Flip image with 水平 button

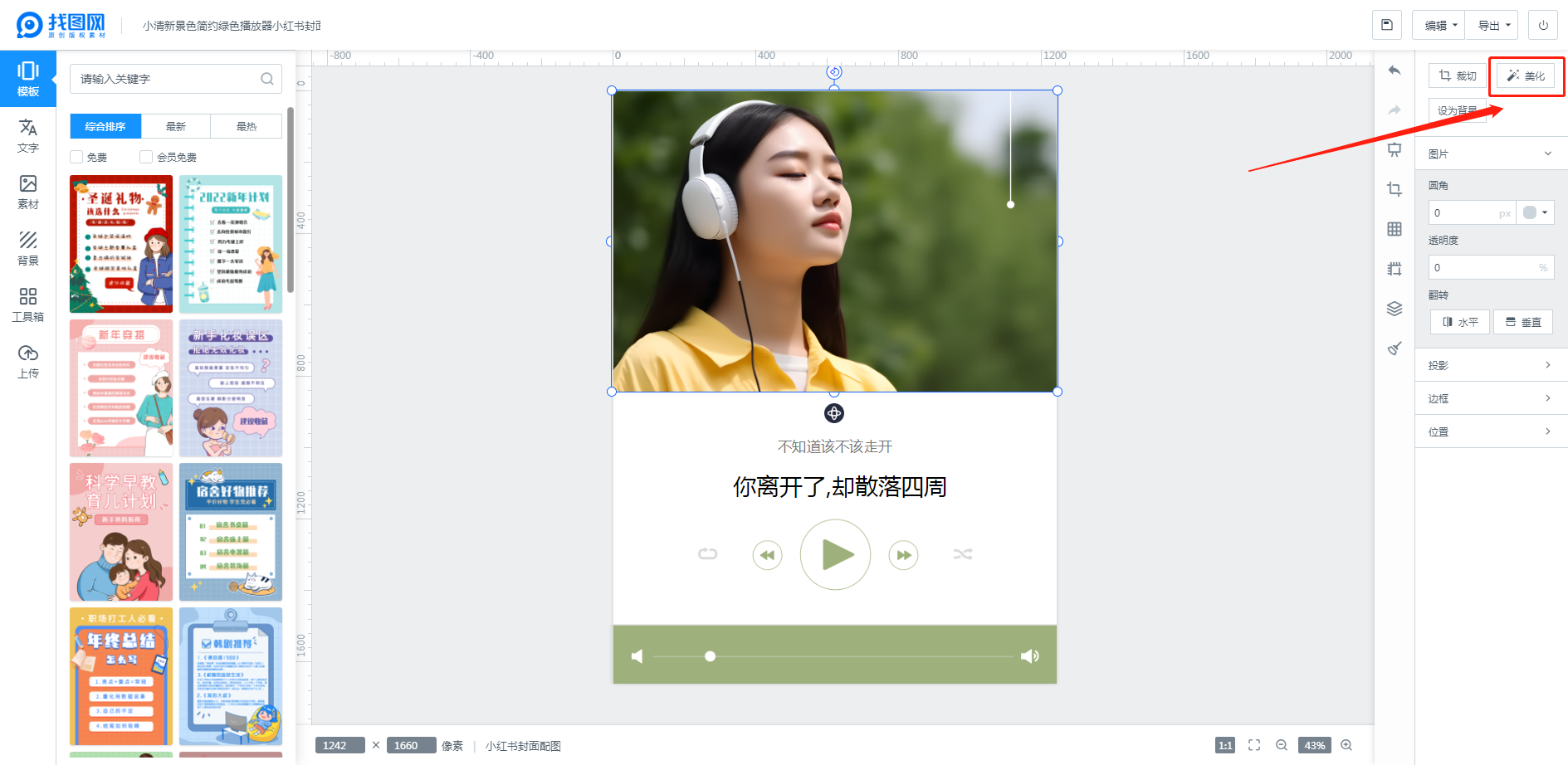(1460, 322)
